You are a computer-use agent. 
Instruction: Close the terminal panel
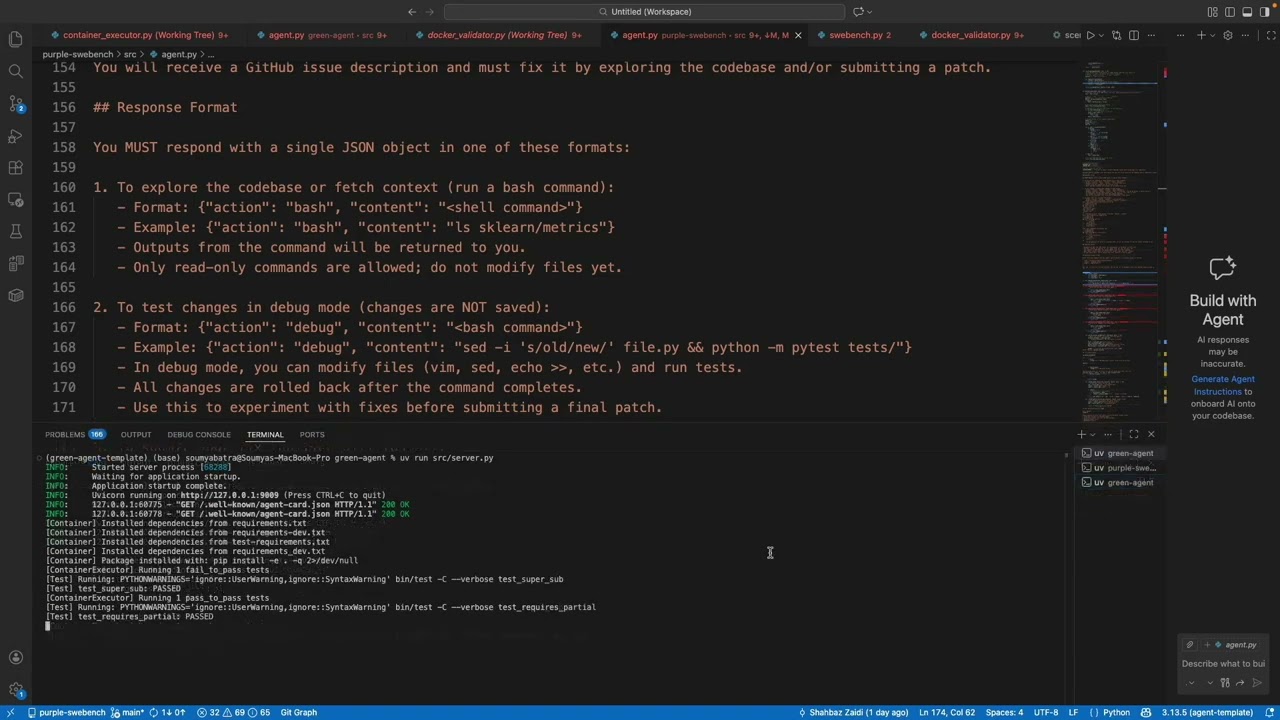1151,434
